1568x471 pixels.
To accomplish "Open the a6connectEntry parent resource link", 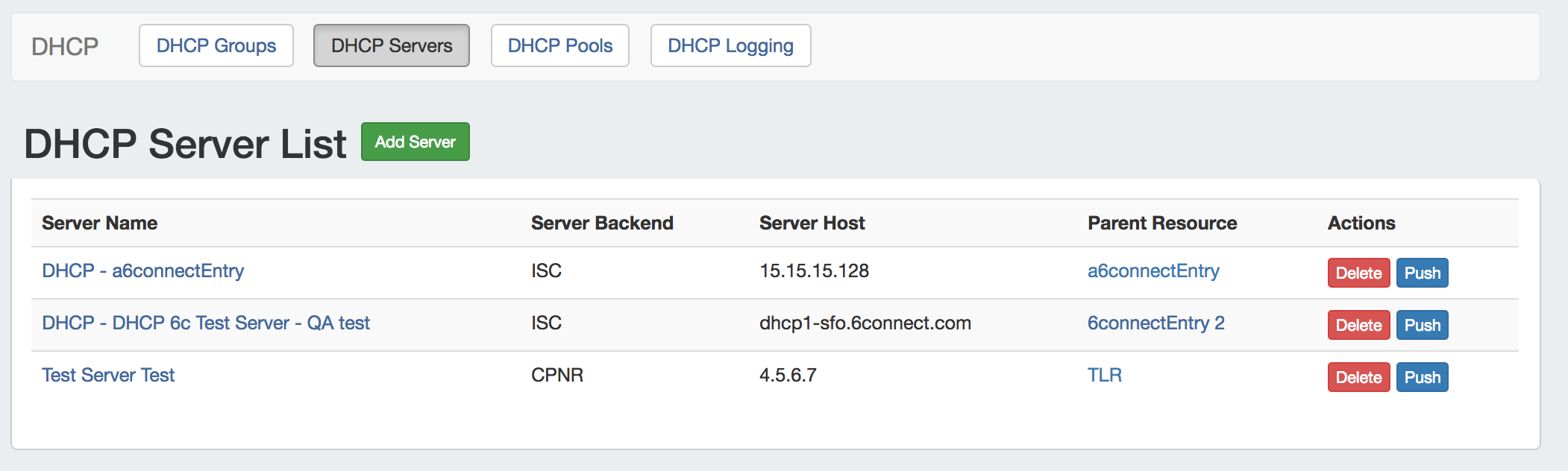I will 1153,271.
